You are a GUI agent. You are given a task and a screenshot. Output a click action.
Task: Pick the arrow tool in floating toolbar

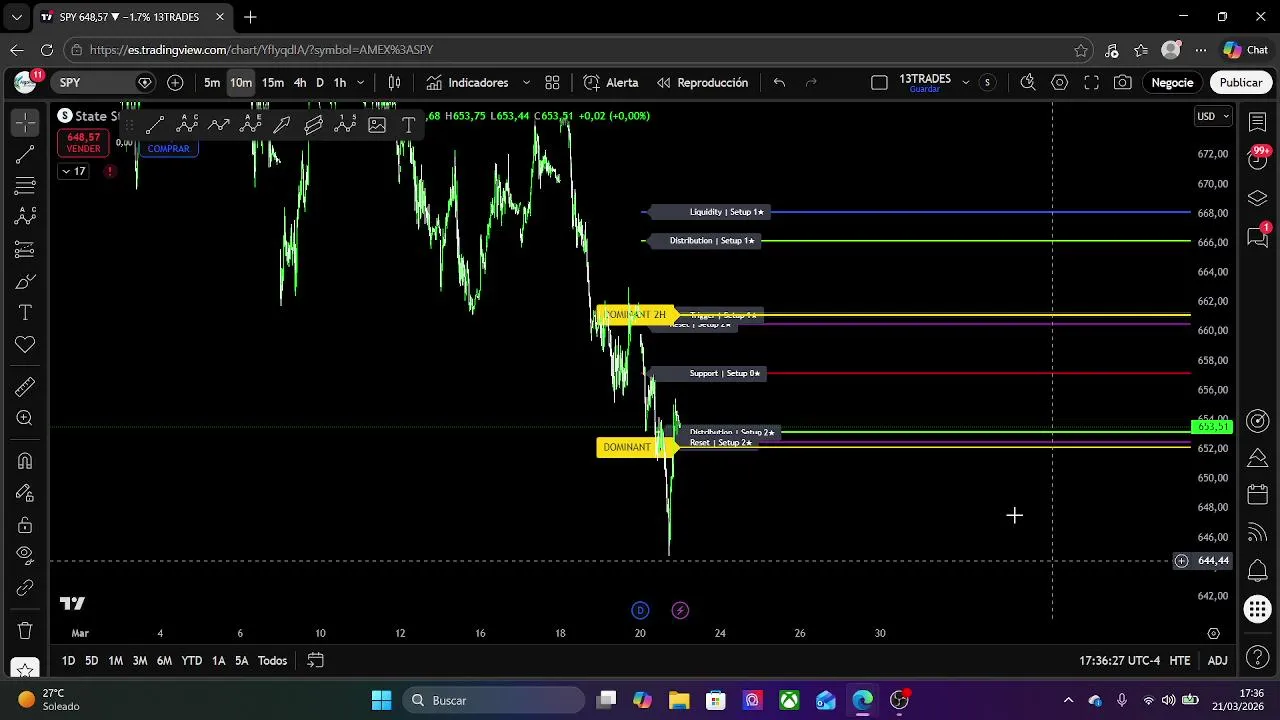(x=282, y=125)
